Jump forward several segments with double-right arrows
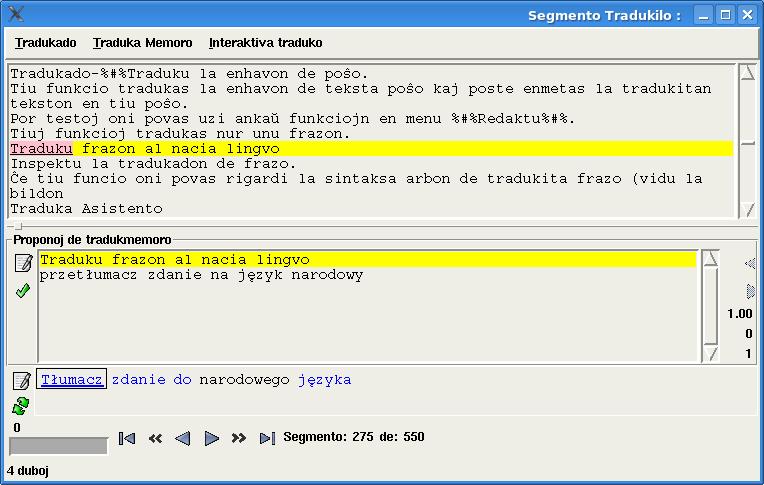The width and height of the screenshot is (764, 485). [239, 438]
